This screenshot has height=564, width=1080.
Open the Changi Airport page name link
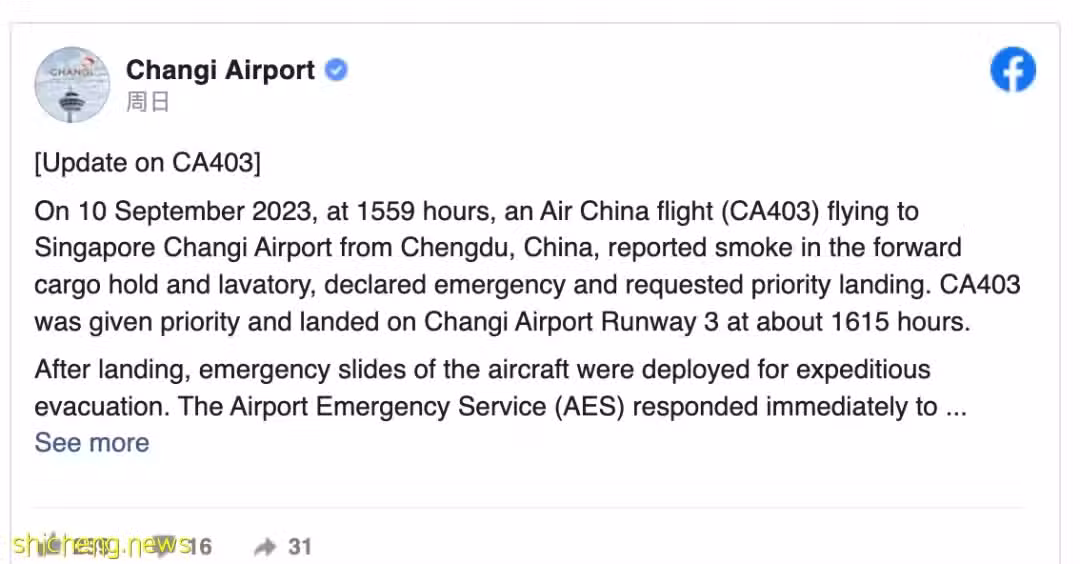click(x=220, y=70)
